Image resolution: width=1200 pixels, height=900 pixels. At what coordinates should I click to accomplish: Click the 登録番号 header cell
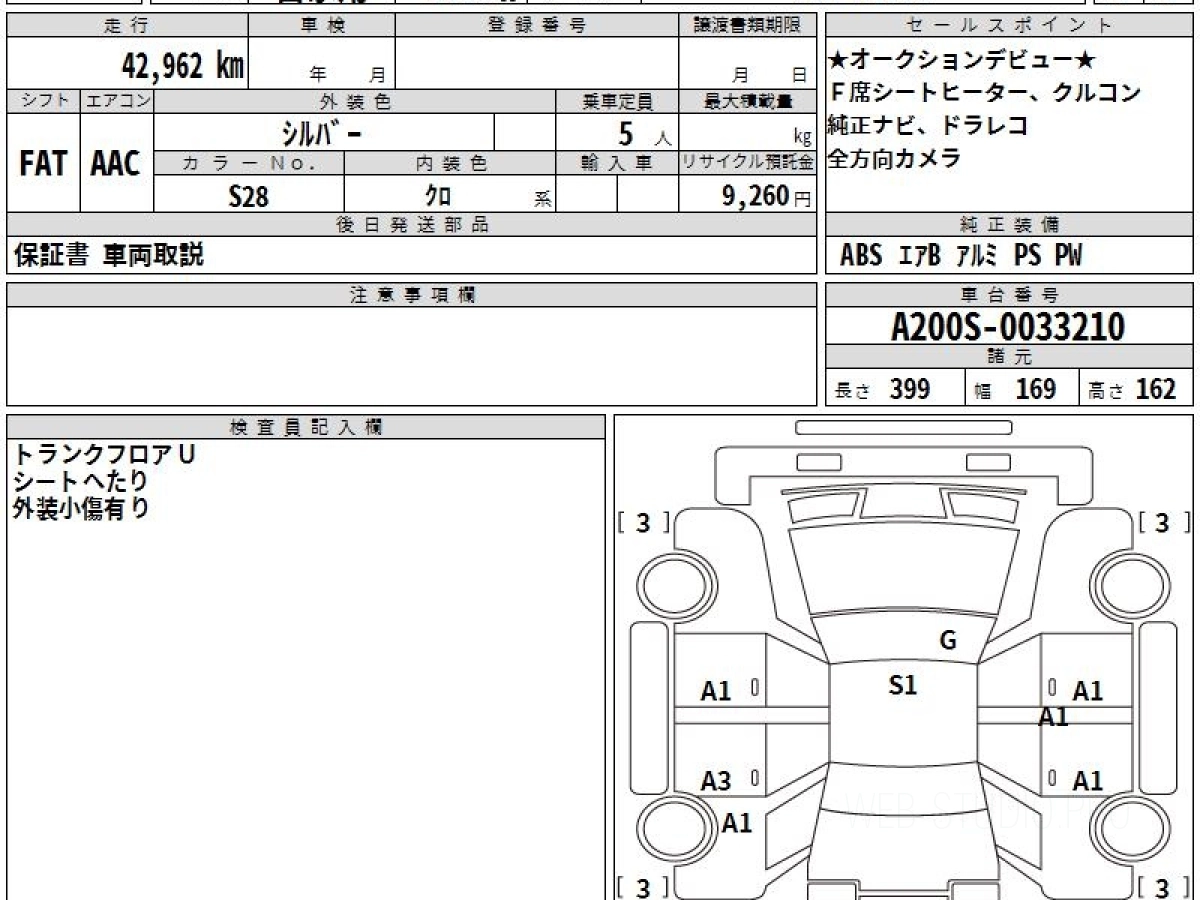[x=537, y=26]
